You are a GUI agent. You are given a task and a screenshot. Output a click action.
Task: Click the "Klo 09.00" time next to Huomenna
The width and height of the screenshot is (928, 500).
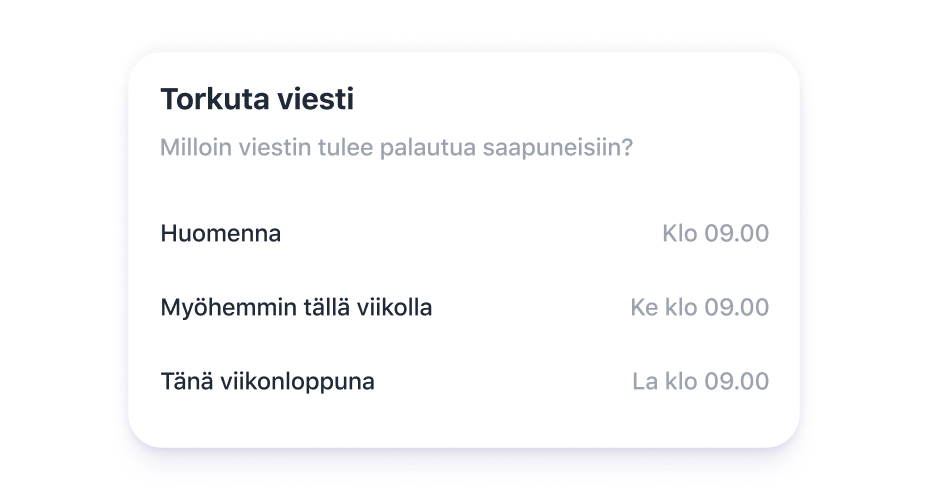coord(715,234)
